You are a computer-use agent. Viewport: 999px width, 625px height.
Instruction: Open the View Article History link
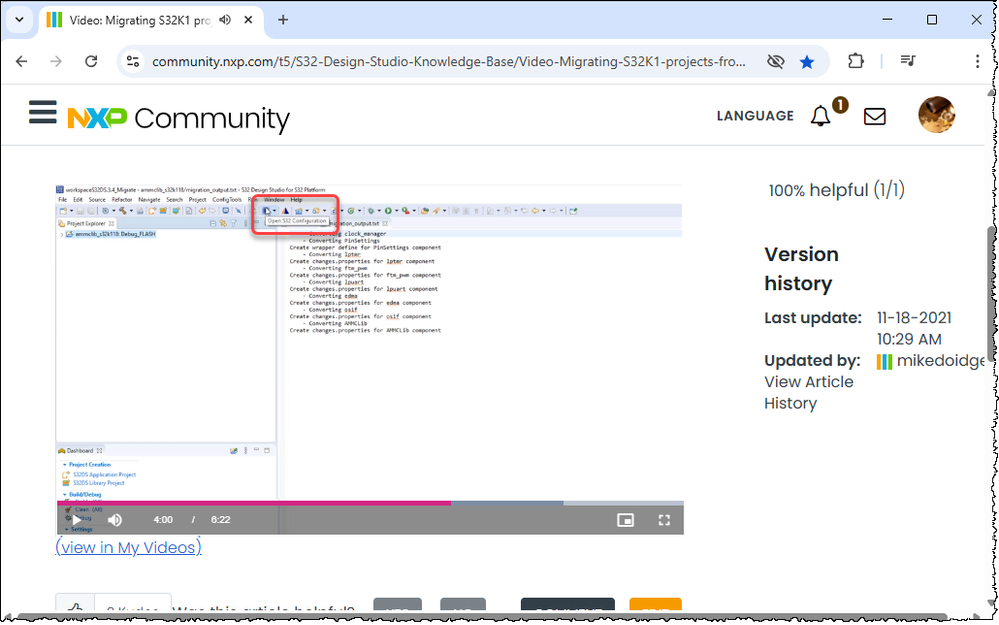[x=809, y=392]
